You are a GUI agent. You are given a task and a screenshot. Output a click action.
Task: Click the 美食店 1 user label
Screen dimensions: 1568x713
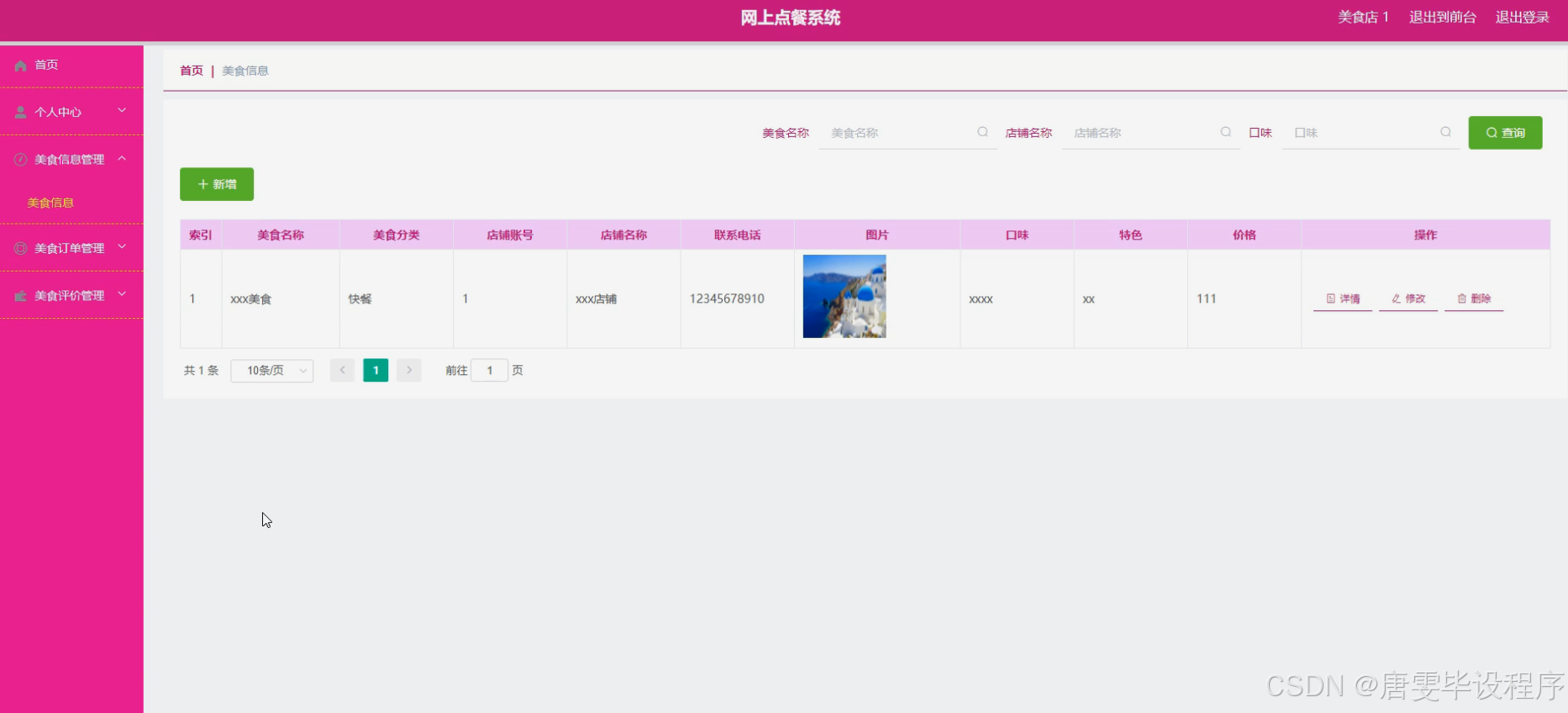pyautogui.click(x=1363, y=17)
